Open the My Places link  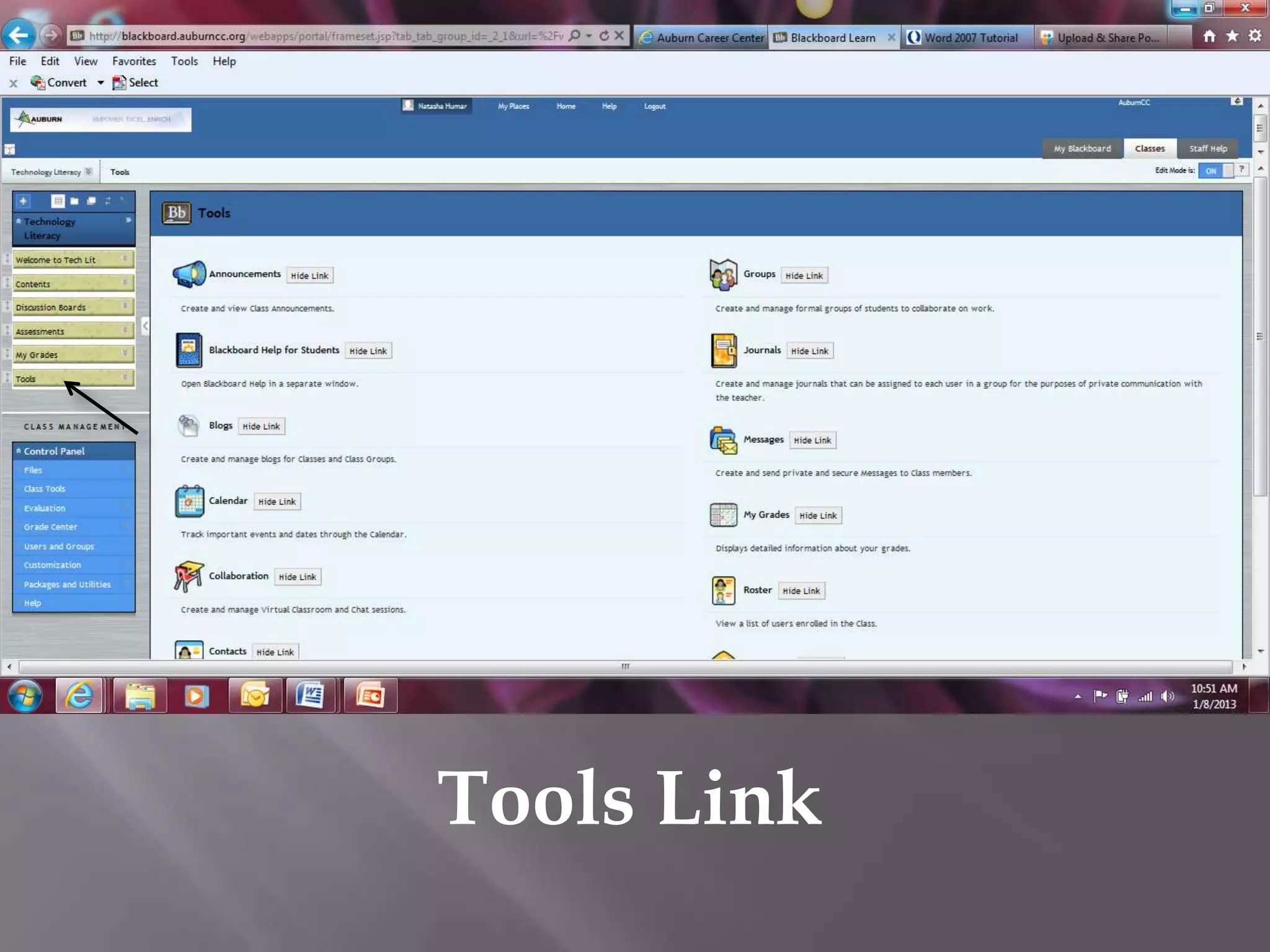click(x=513, y=106)
